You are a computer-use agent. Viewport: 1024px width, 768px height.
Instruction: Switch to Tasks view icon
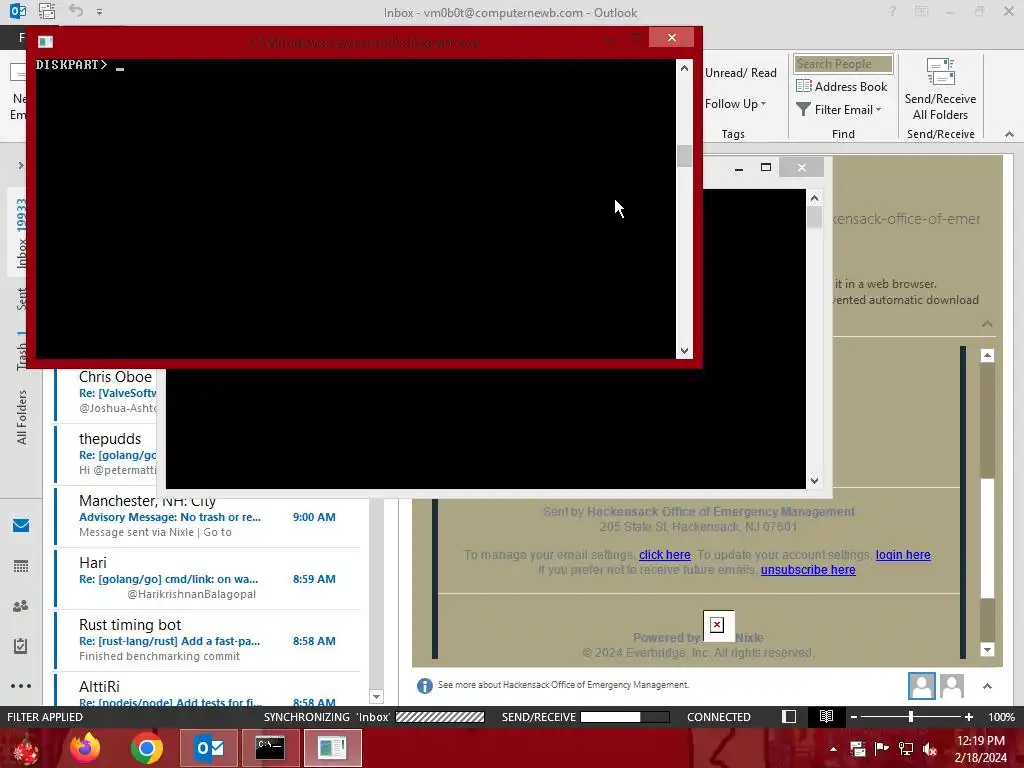[x=21, y=646]
